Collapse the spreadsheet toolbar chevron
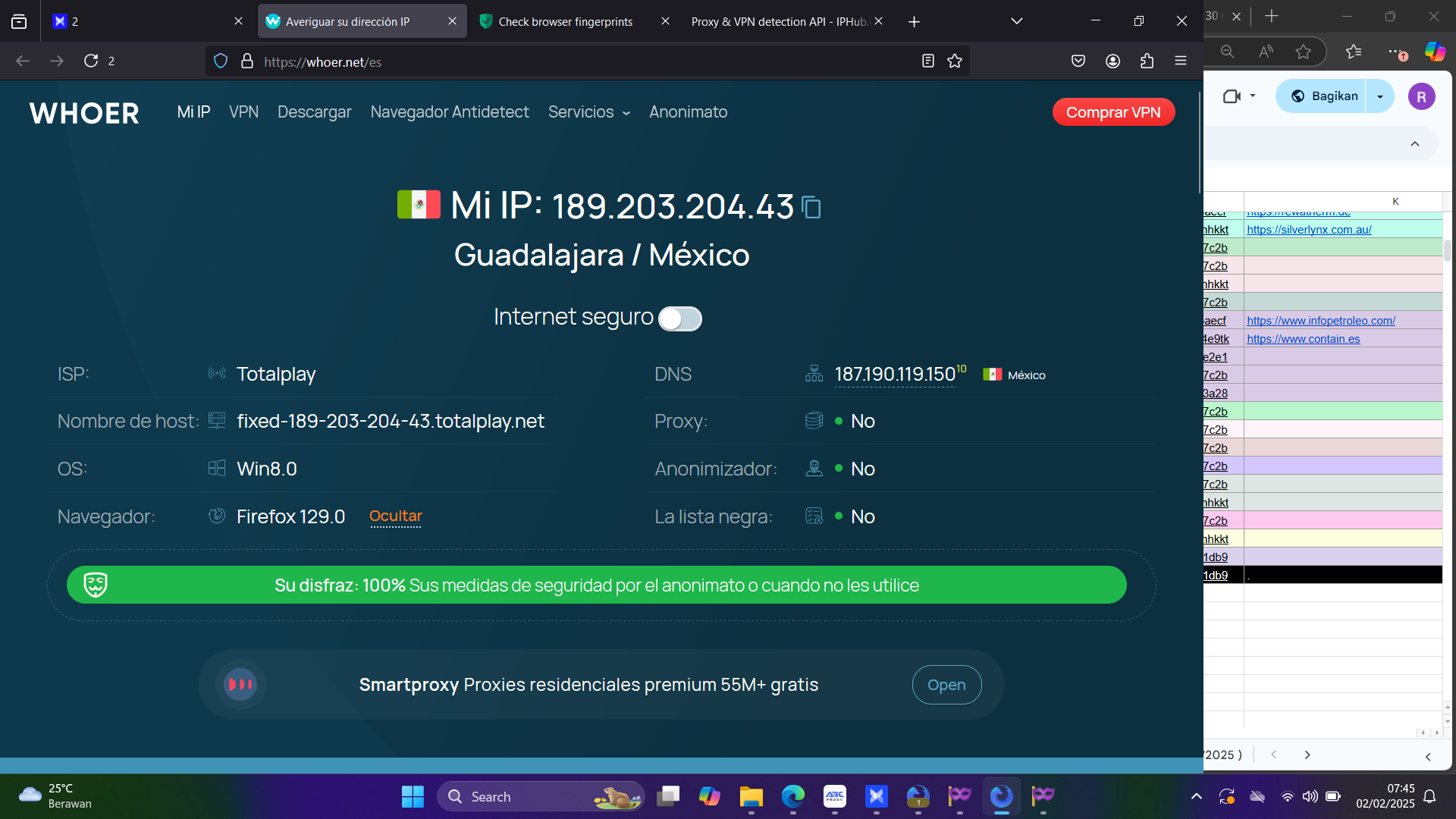 coord(1414,144)
